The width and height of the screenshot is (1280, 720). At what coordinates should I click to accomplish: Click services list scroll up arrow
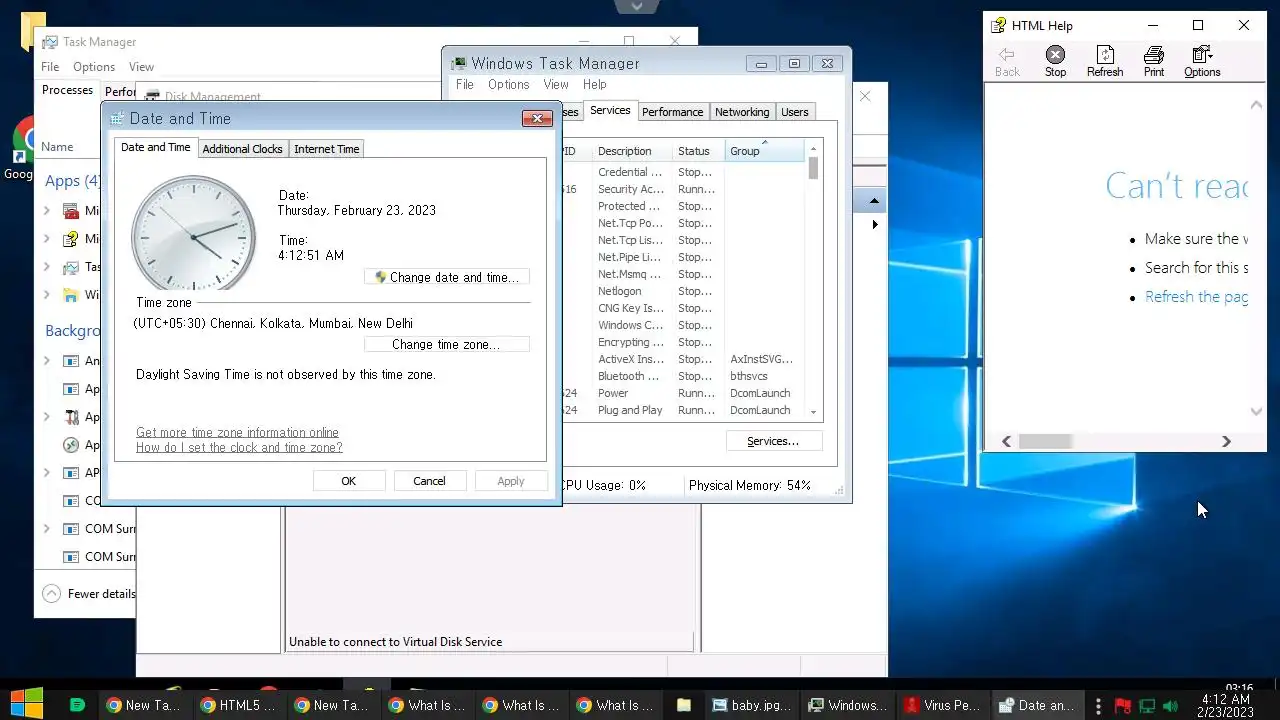pos(813,148)
